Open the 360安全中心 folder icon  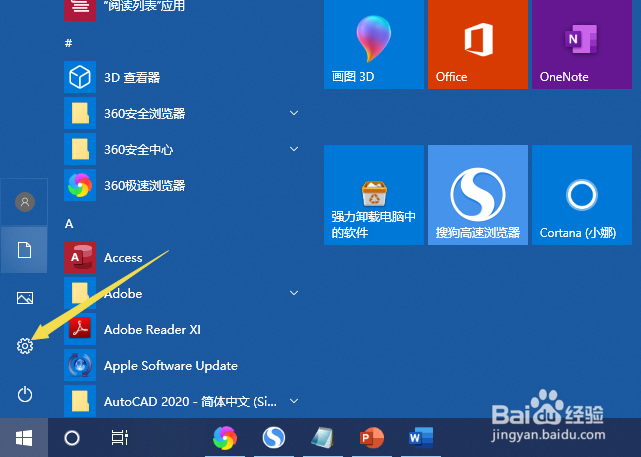click(x=80, y=149)
